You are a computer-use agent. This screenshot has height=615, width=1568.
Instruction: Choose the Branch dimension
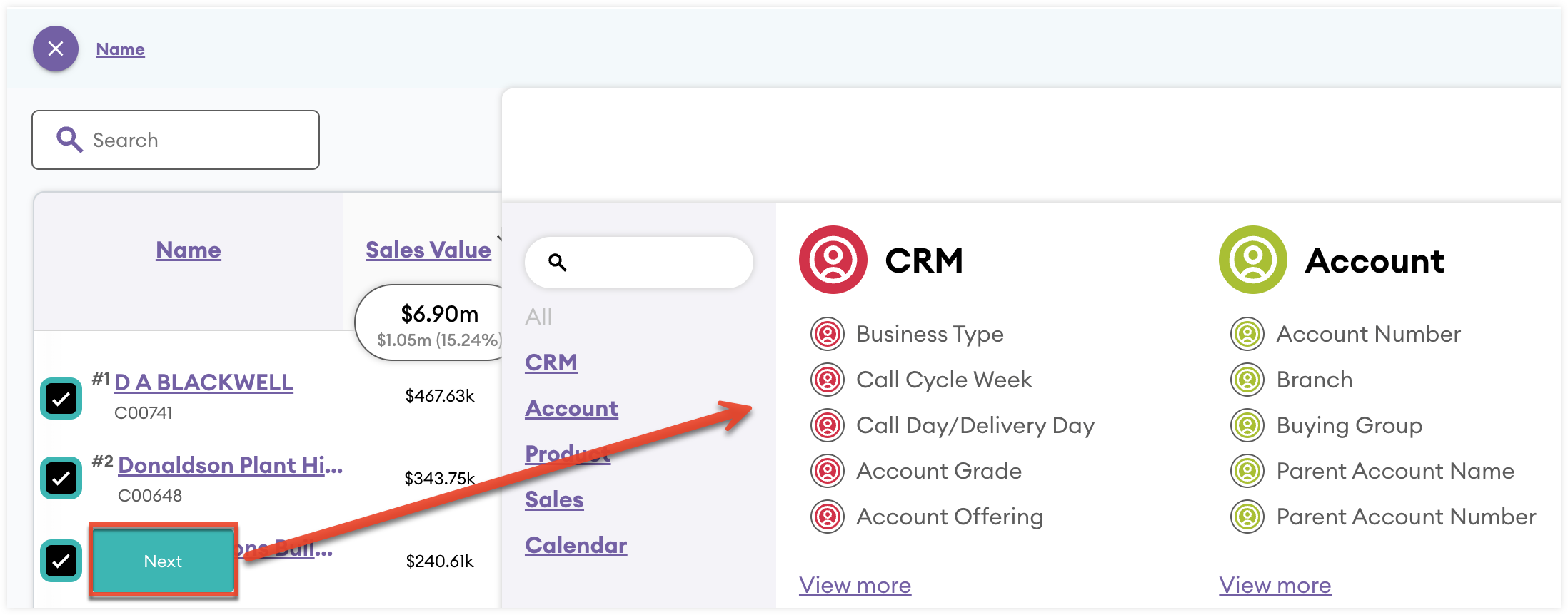[1315, 380]
